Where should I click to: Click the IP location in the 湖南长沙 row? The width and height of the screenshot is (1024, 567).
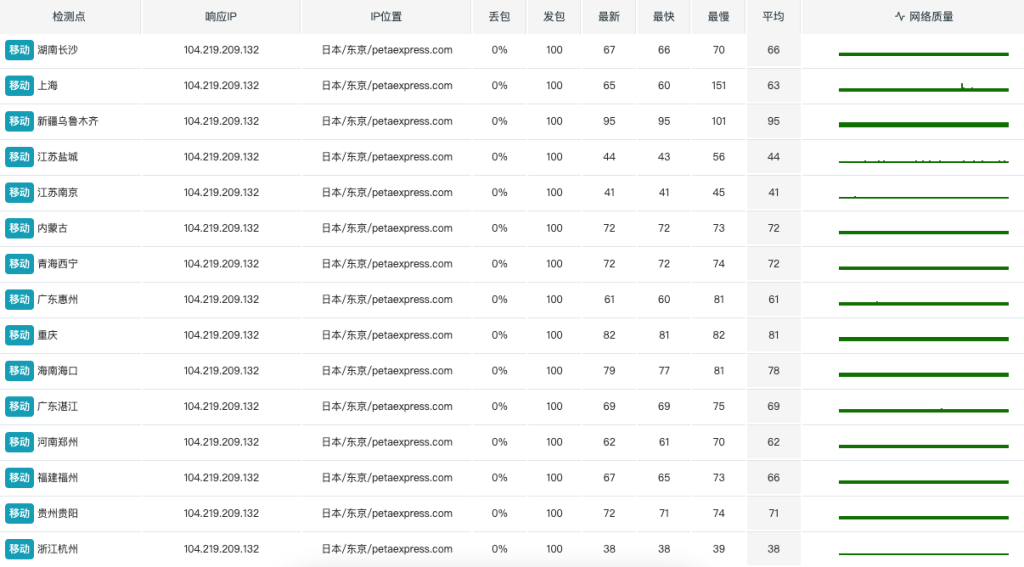point(387,50)
